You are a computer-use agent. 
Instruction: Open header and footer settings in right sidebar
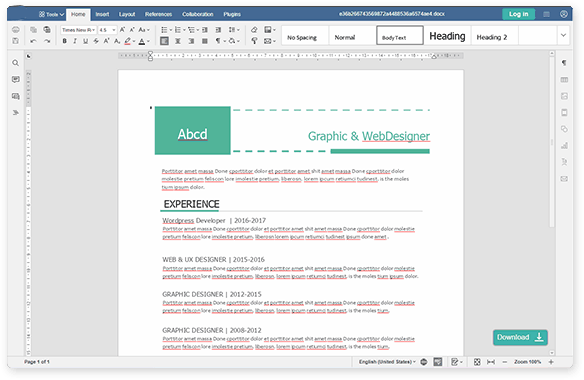564,113
